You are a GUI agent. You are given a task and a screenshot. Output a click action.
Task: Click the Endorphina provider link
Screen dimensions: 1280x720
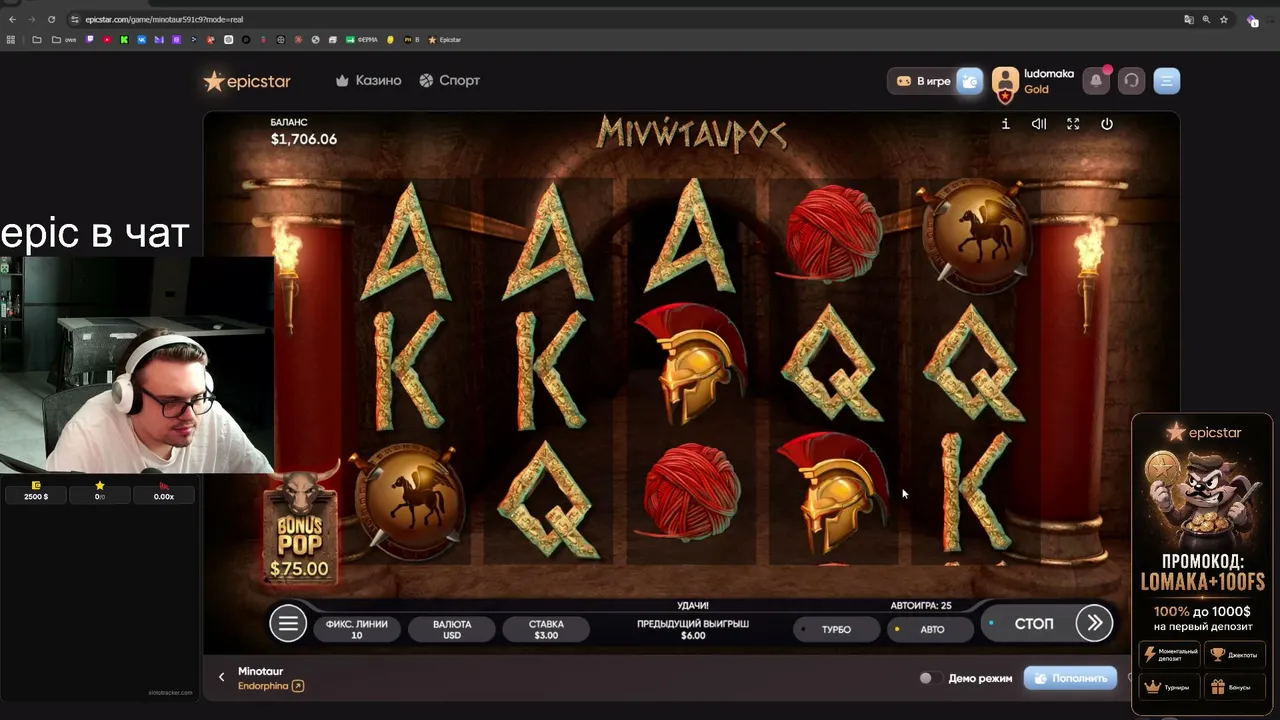point(263,686)
